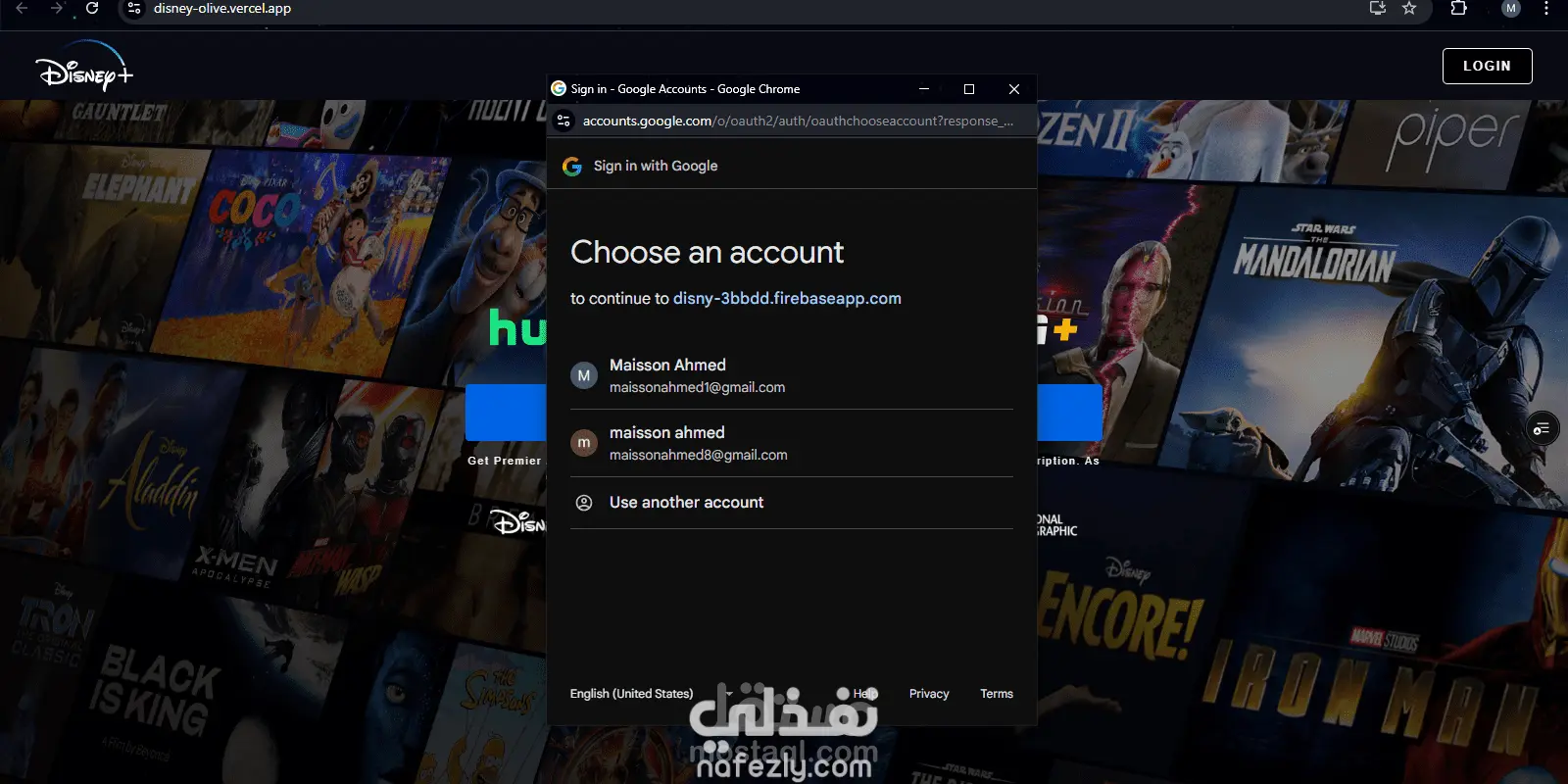
Task: Click the site info icon in the sign-in popup
Action: 563,121
